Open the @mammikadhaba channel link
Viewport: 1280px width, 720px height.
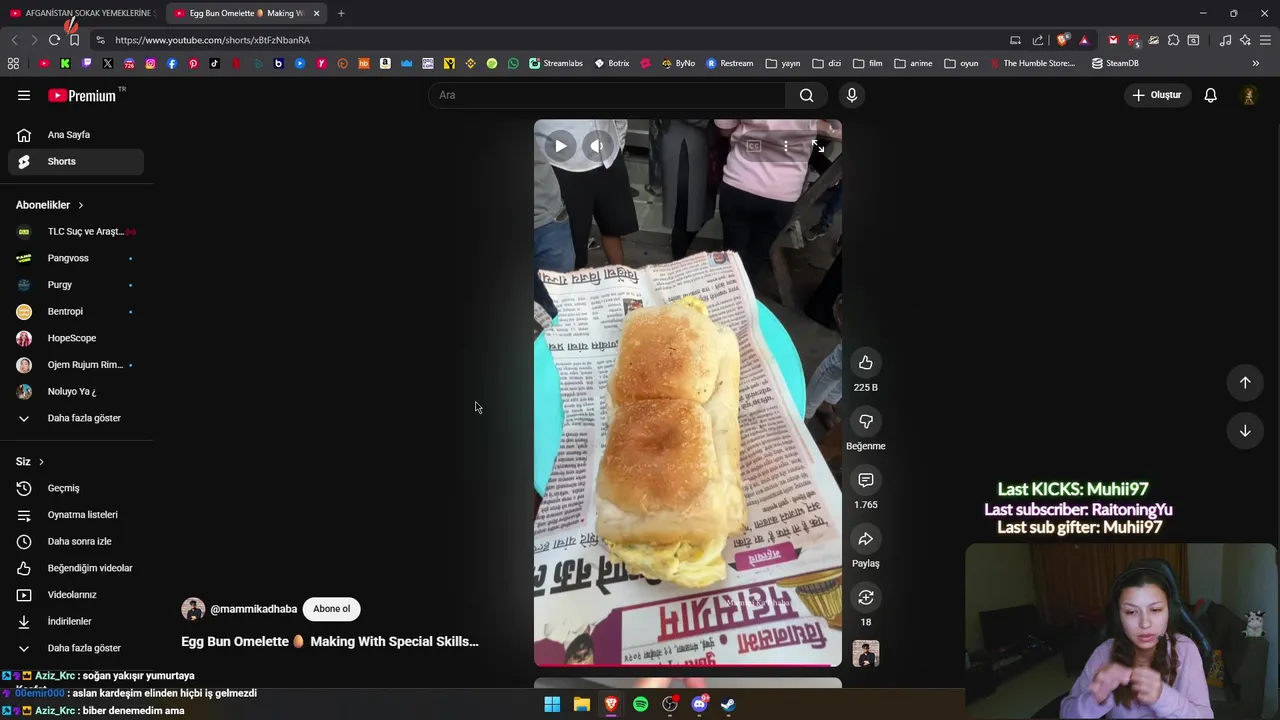coord(253,609)
